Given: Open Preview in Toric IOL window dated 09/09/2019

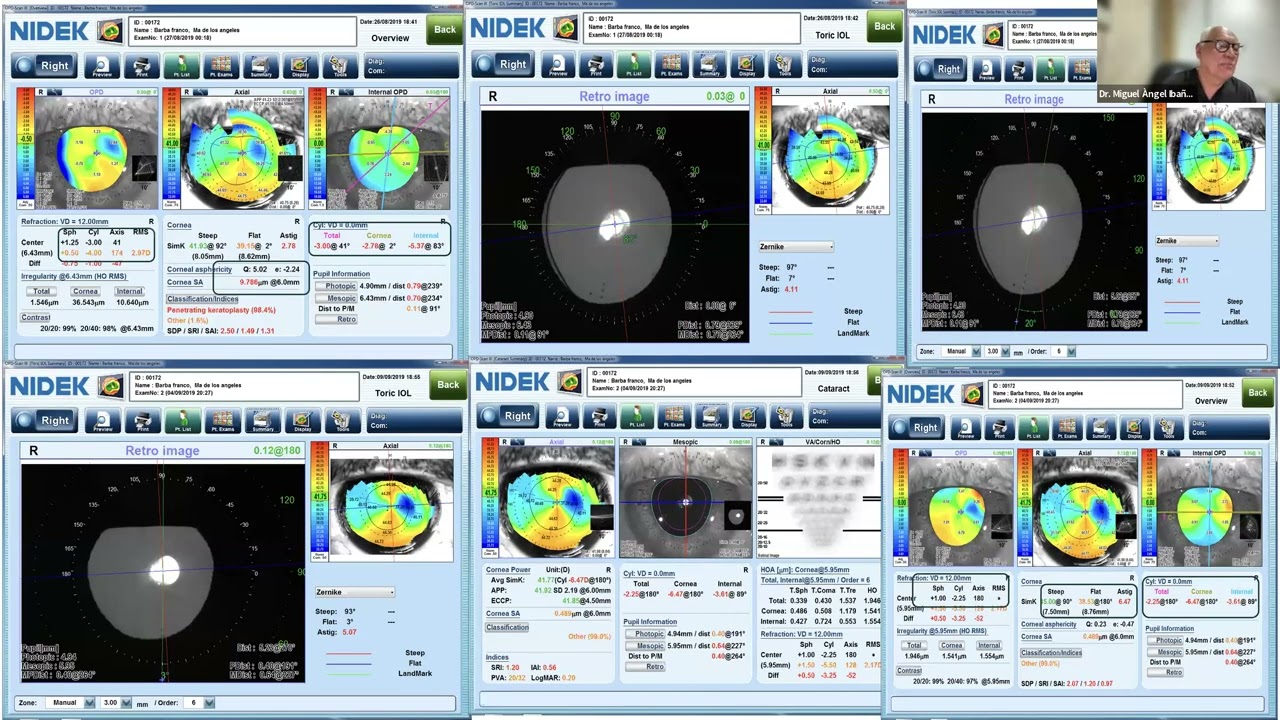Looking at the screenshot, I should [x=103, y=421].
